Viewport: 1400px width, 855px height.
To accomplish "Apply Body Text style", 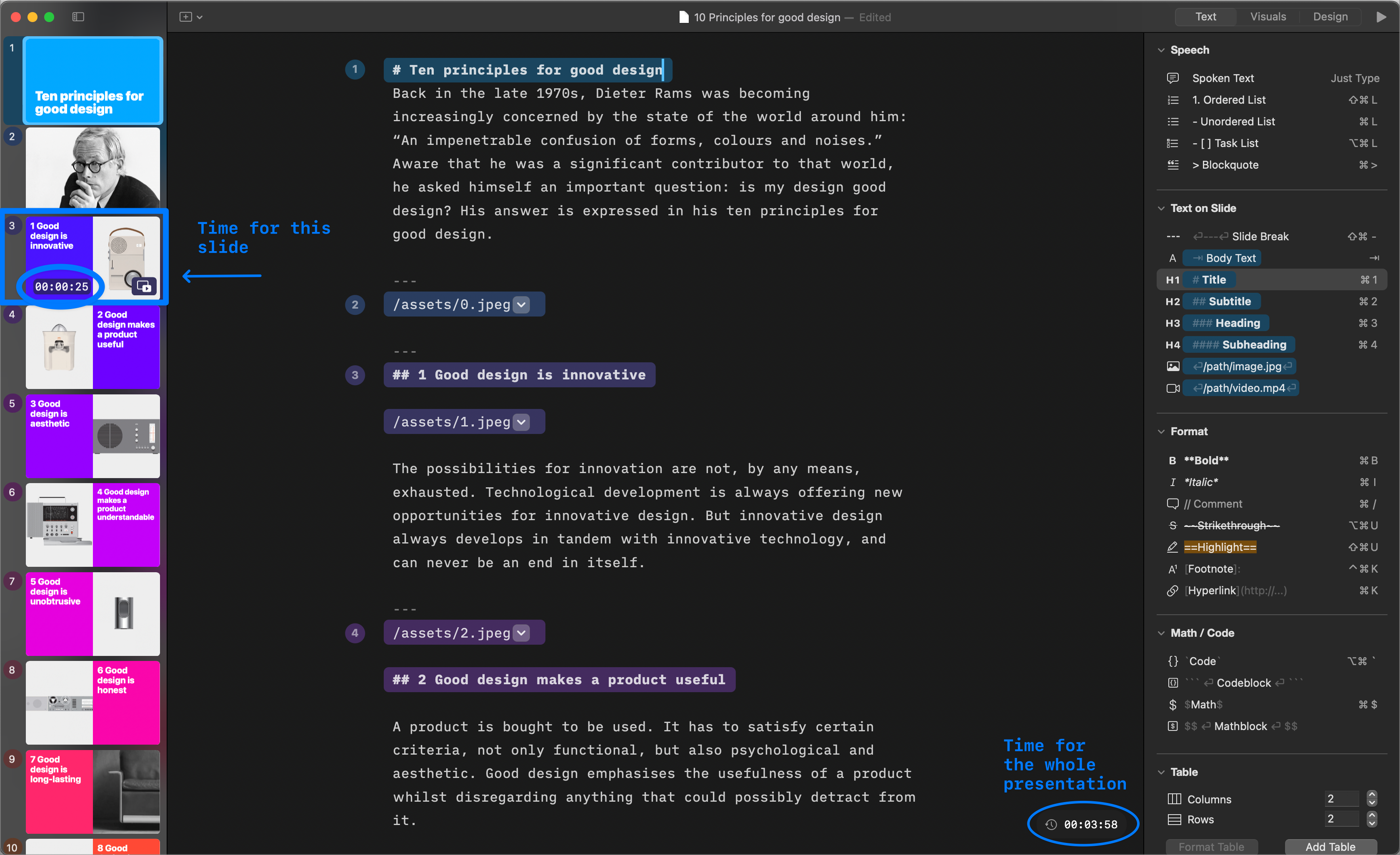I will click(1272, 258).
